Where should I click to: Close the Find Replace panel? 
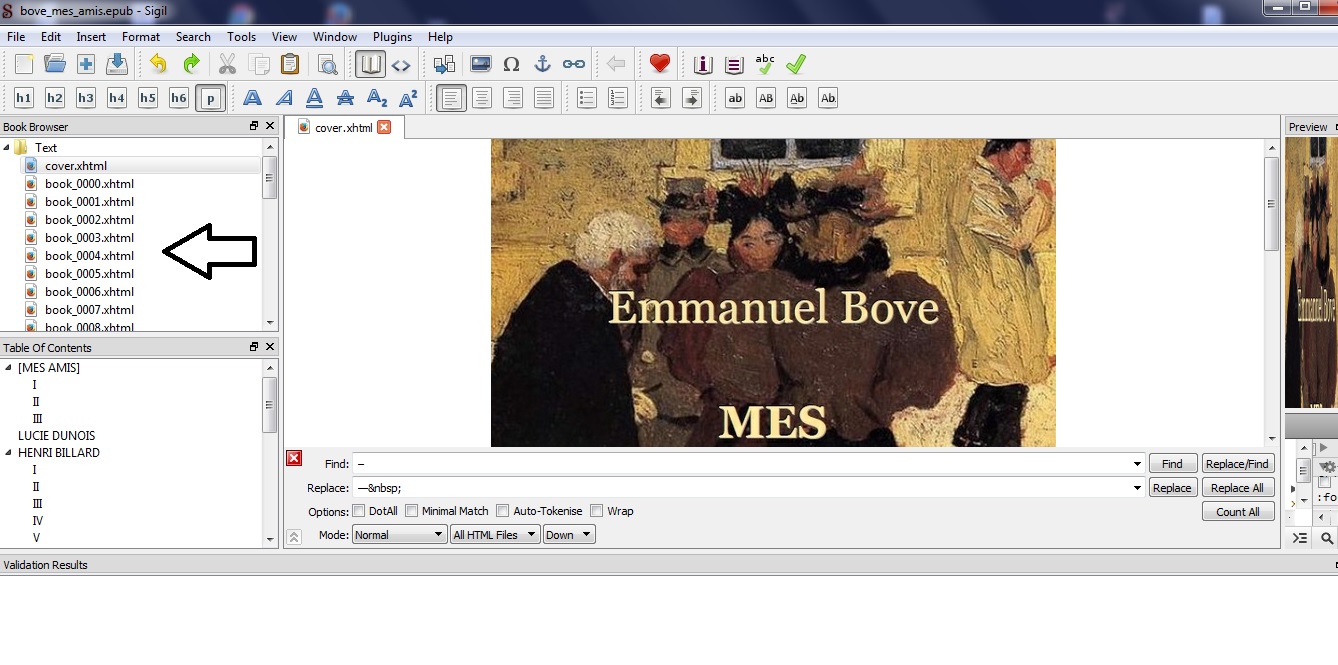[x=294, y=458]
